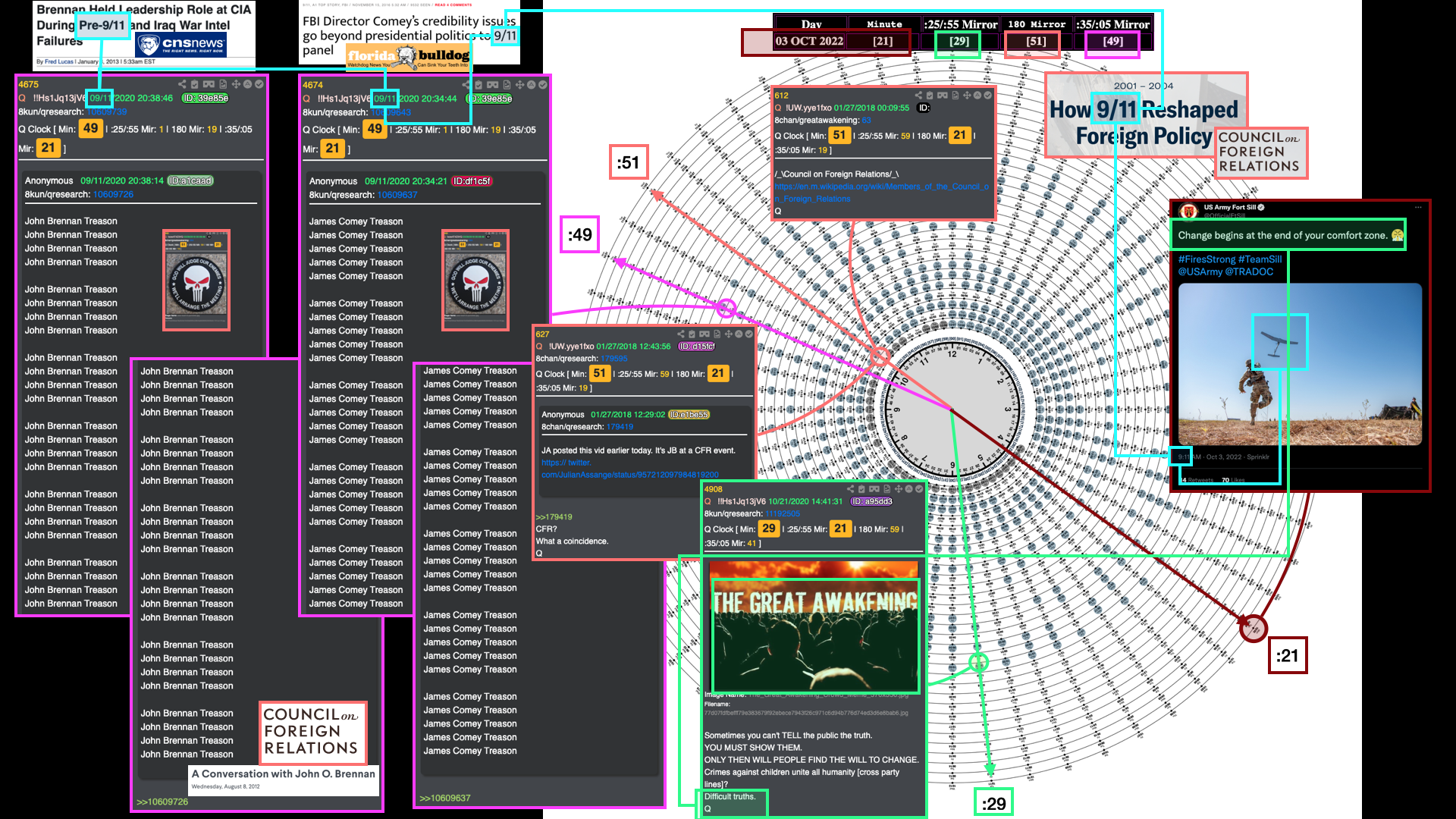Click the ID:e1be55 badge
This screenshot has width=1456, height=819.
tap(689, 415)
